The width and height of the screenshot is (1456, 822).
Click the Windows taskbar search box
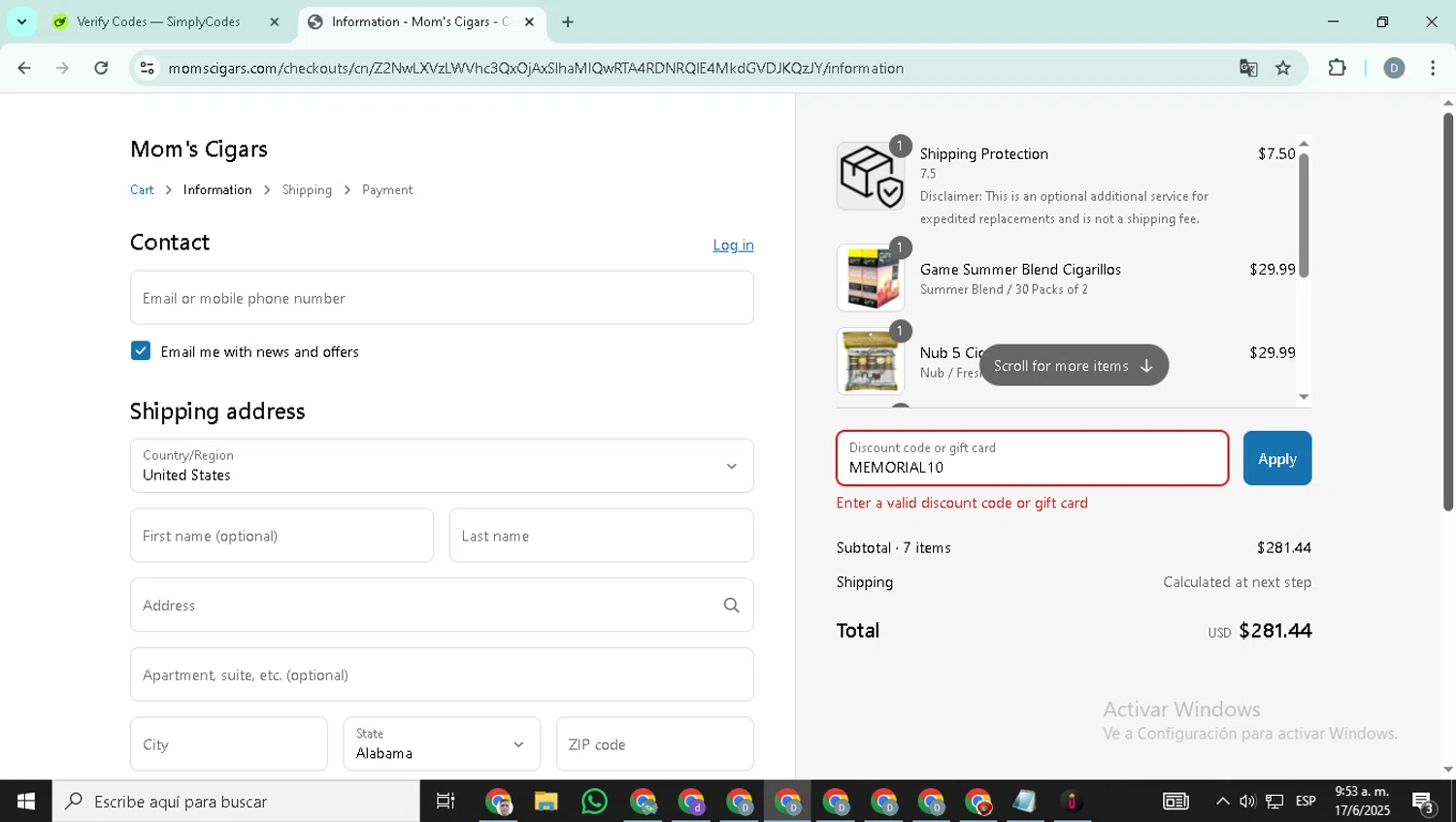236,802
